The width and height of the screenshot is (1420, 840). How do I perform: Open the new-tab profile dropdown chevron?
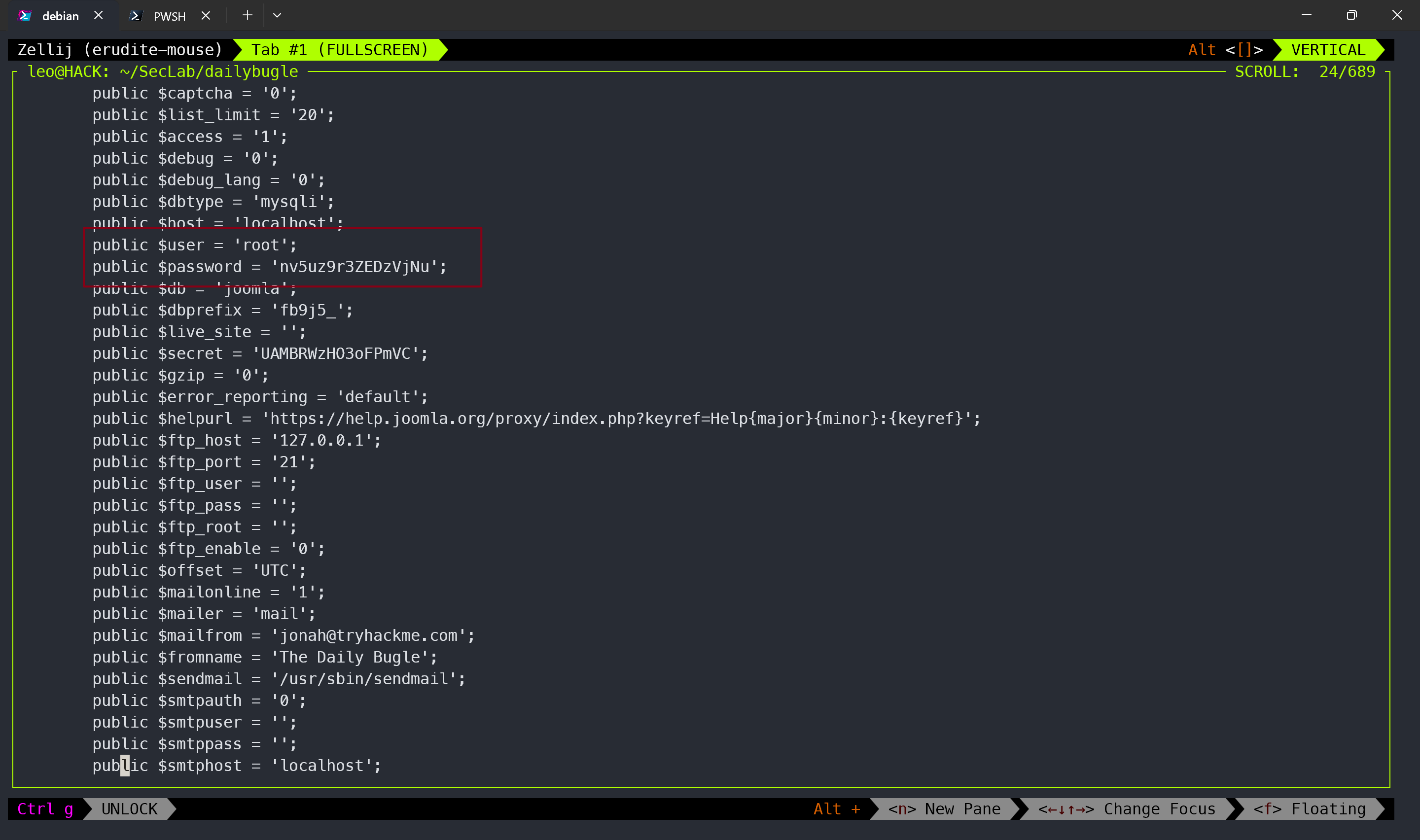pos(277,15)
